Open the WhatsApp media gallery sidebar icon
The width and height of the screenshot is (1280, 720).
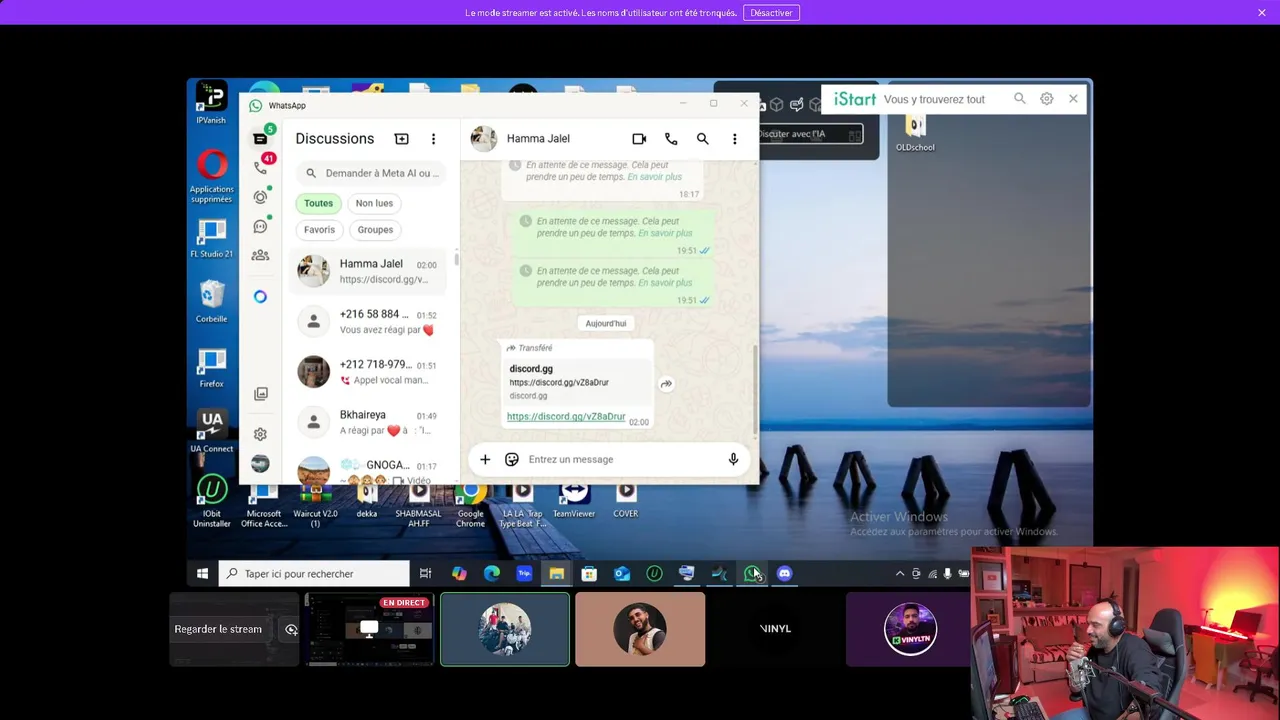click(x=260, y=394)
